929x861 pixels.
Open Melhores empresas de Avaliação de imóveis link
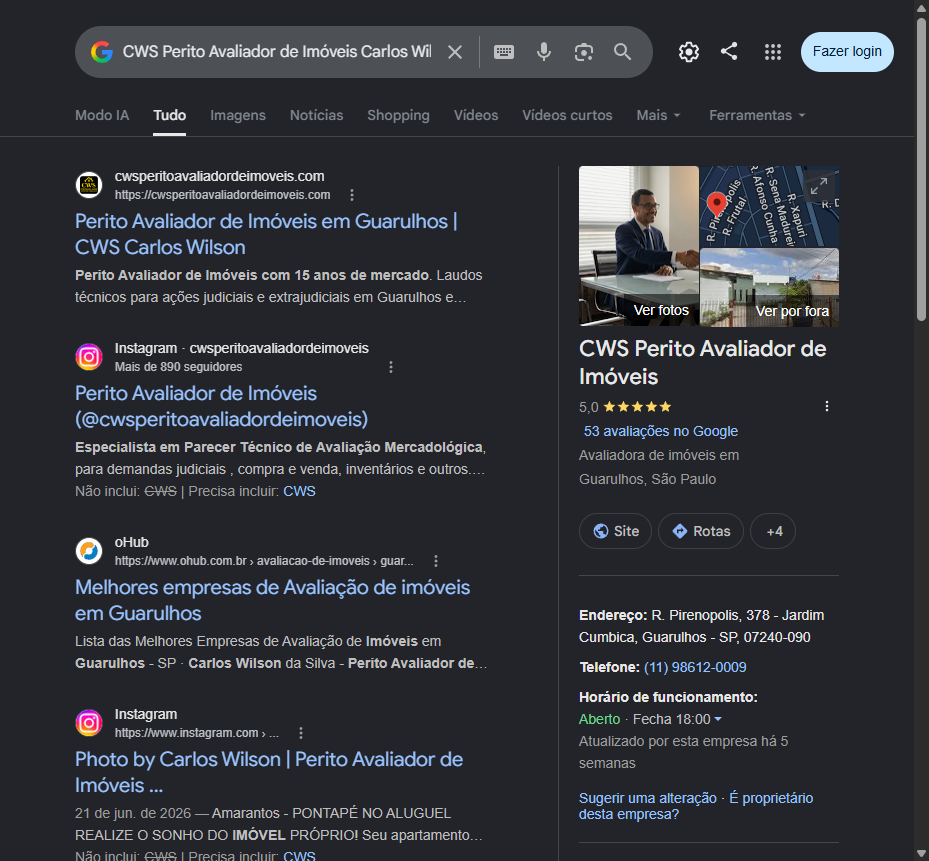tap(273, 600)
